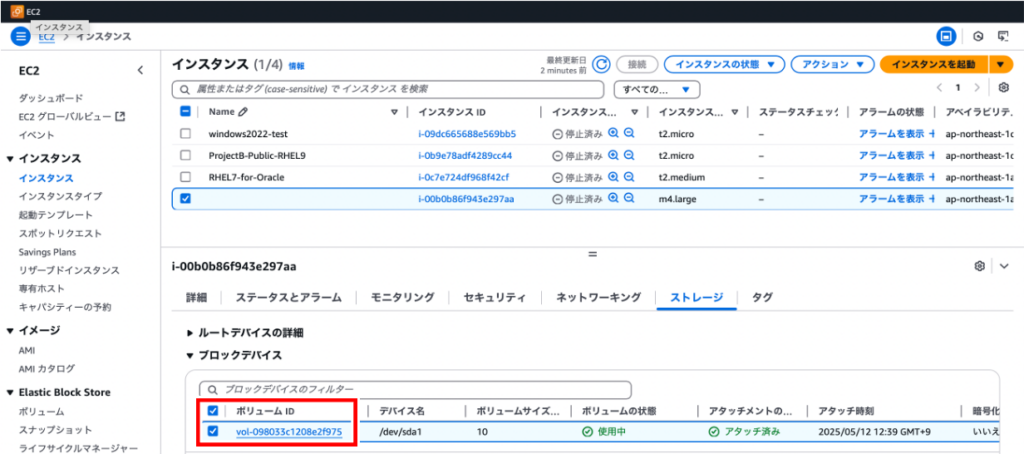The image size is (1024, 454).
Task: Open the hamburger navigation menu
Action: click(21, 37)
